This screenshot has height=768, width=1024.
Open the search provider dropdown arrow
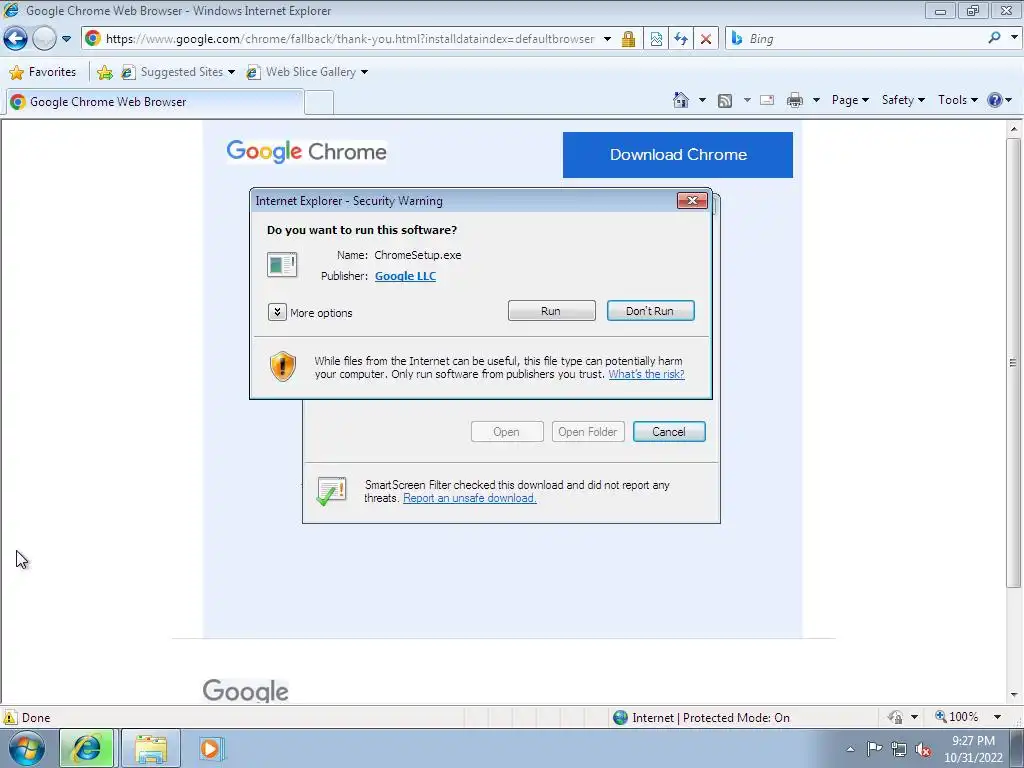[1014, 37]
